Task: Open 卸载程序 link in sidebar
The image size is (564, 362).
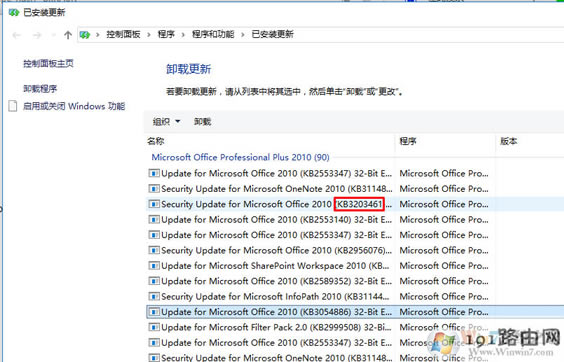Action: pyautogui.click(x=40, y=89)
